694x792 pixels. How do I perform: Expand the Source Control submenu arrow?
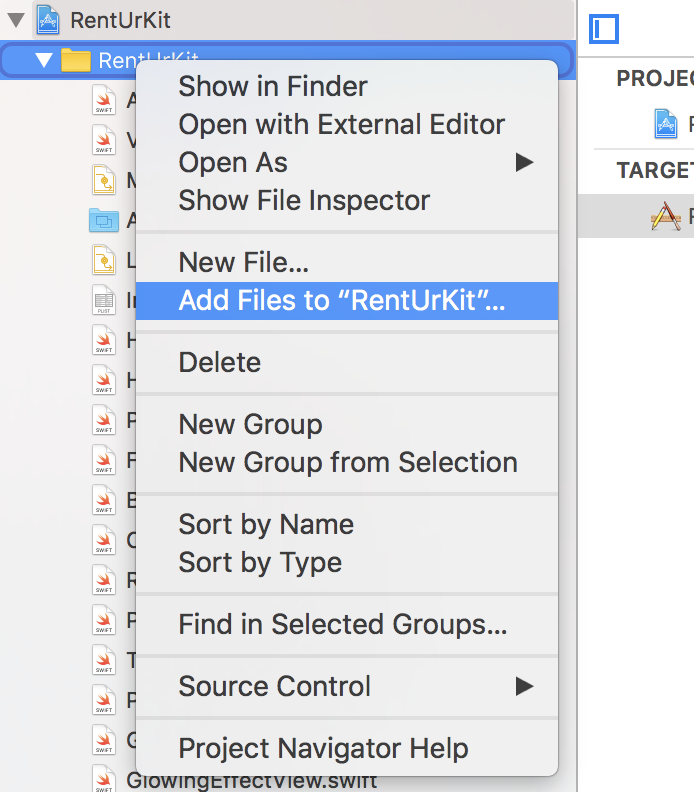[524, 686]
